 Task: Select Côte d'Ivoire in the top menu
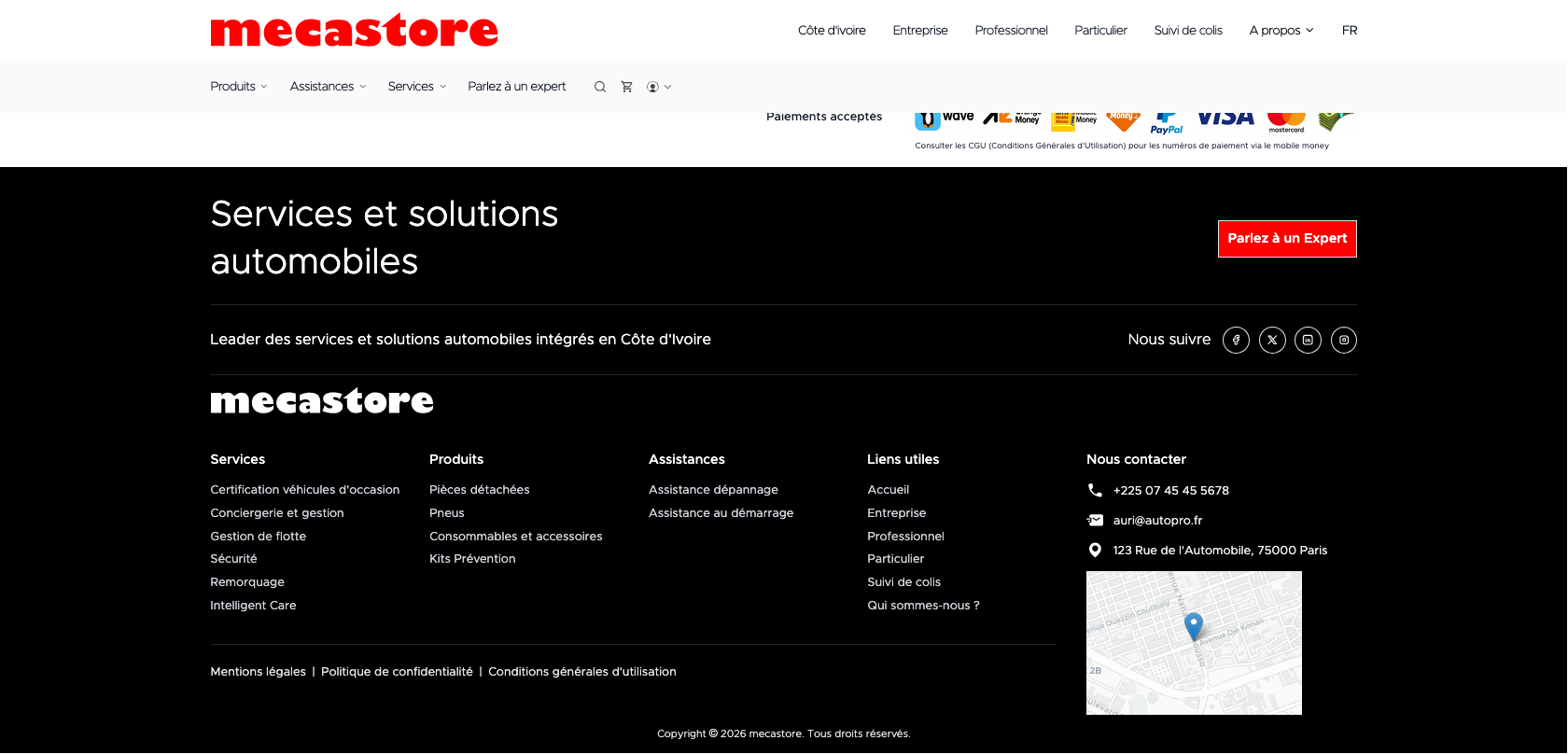[x=832, y=31]
